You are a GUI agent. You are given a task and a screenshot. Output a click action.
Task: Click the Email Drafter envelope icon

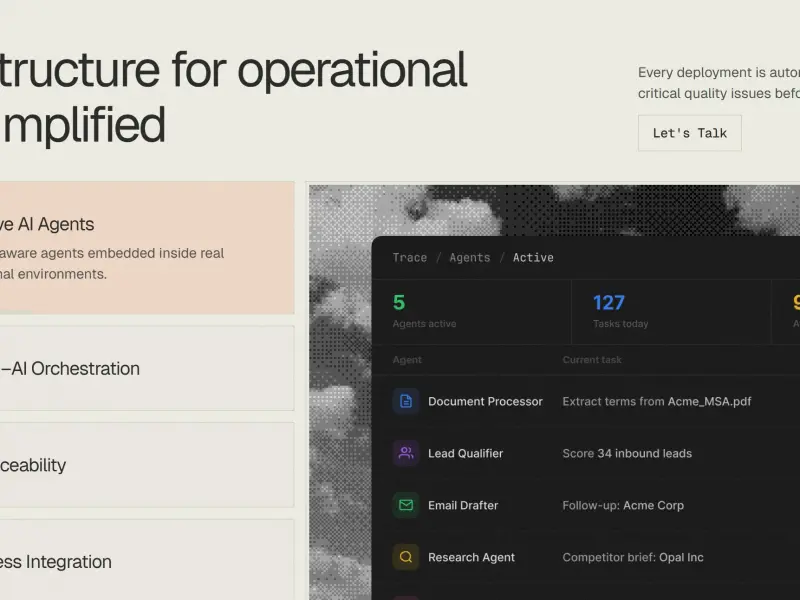(x=406, y=505)
